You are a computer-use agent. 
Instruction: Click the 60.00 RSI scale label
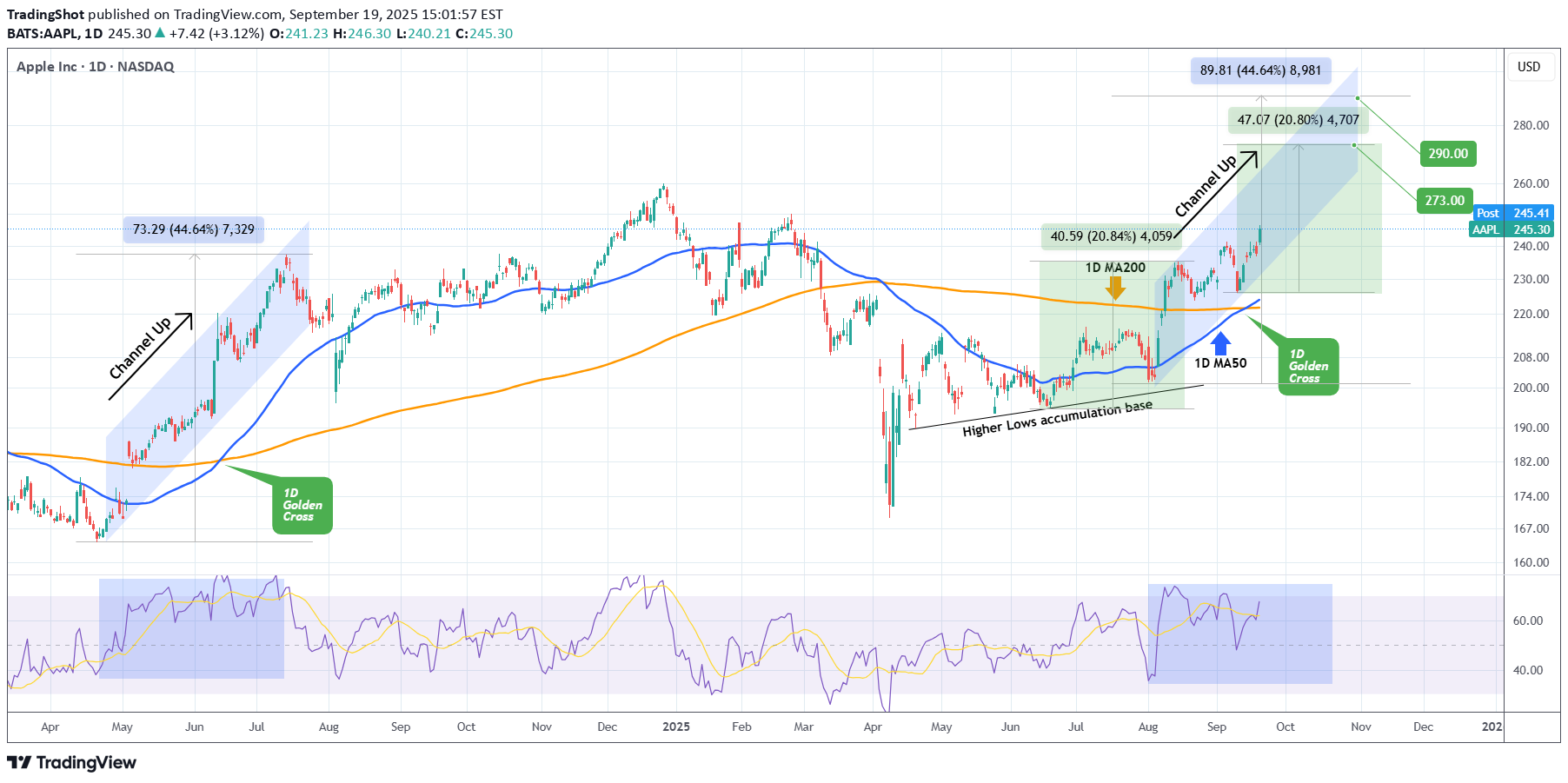pos(1527,620)
